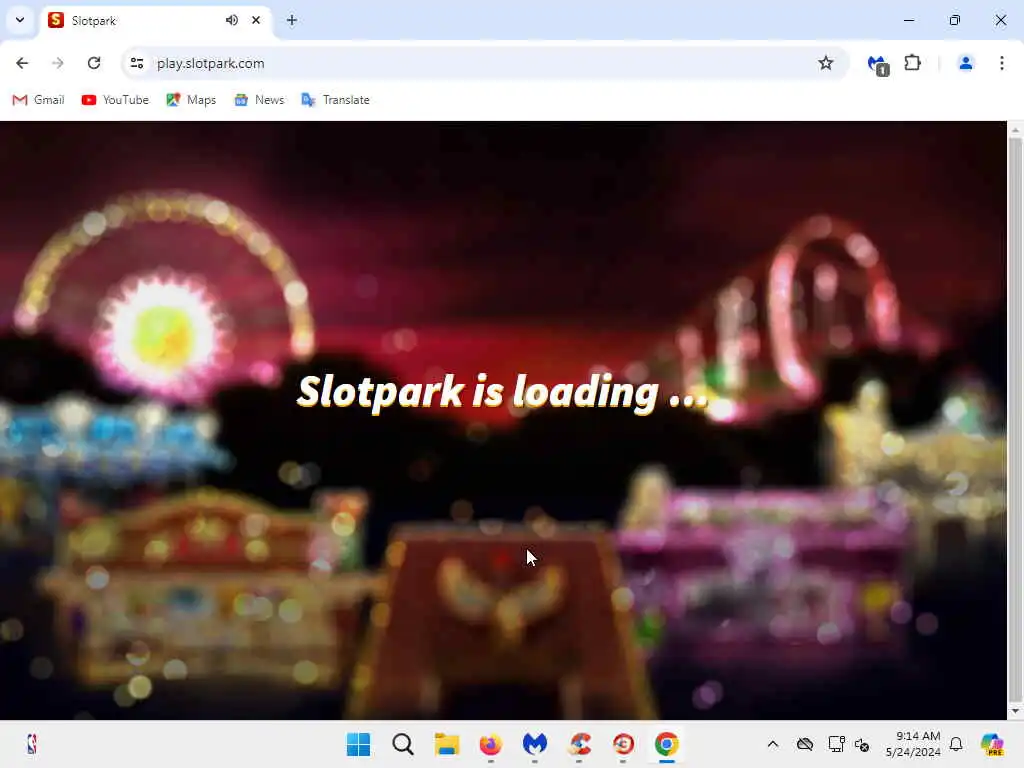Restore down the Chrome window
The height and width of the screenshot is (768, 1024).
tap(955, 20)
